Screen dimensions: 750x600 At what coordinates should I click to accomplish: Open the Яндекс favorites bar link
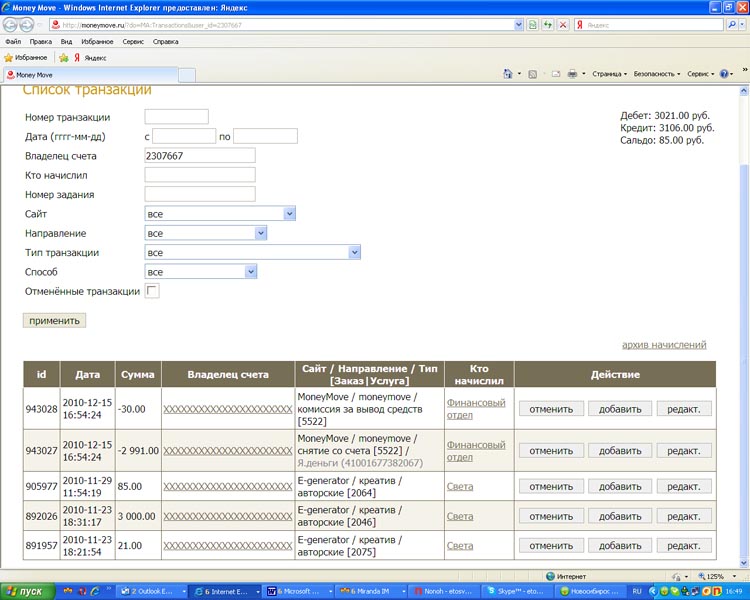click(x=90, y=58)
